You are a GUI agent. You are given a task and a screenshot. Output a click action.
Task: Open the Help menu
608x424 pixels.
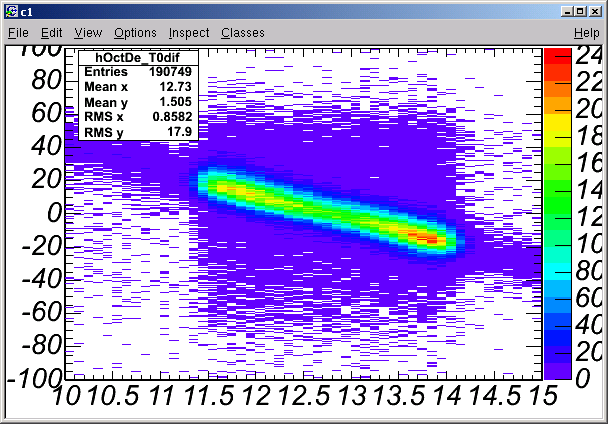coord(587,33)
